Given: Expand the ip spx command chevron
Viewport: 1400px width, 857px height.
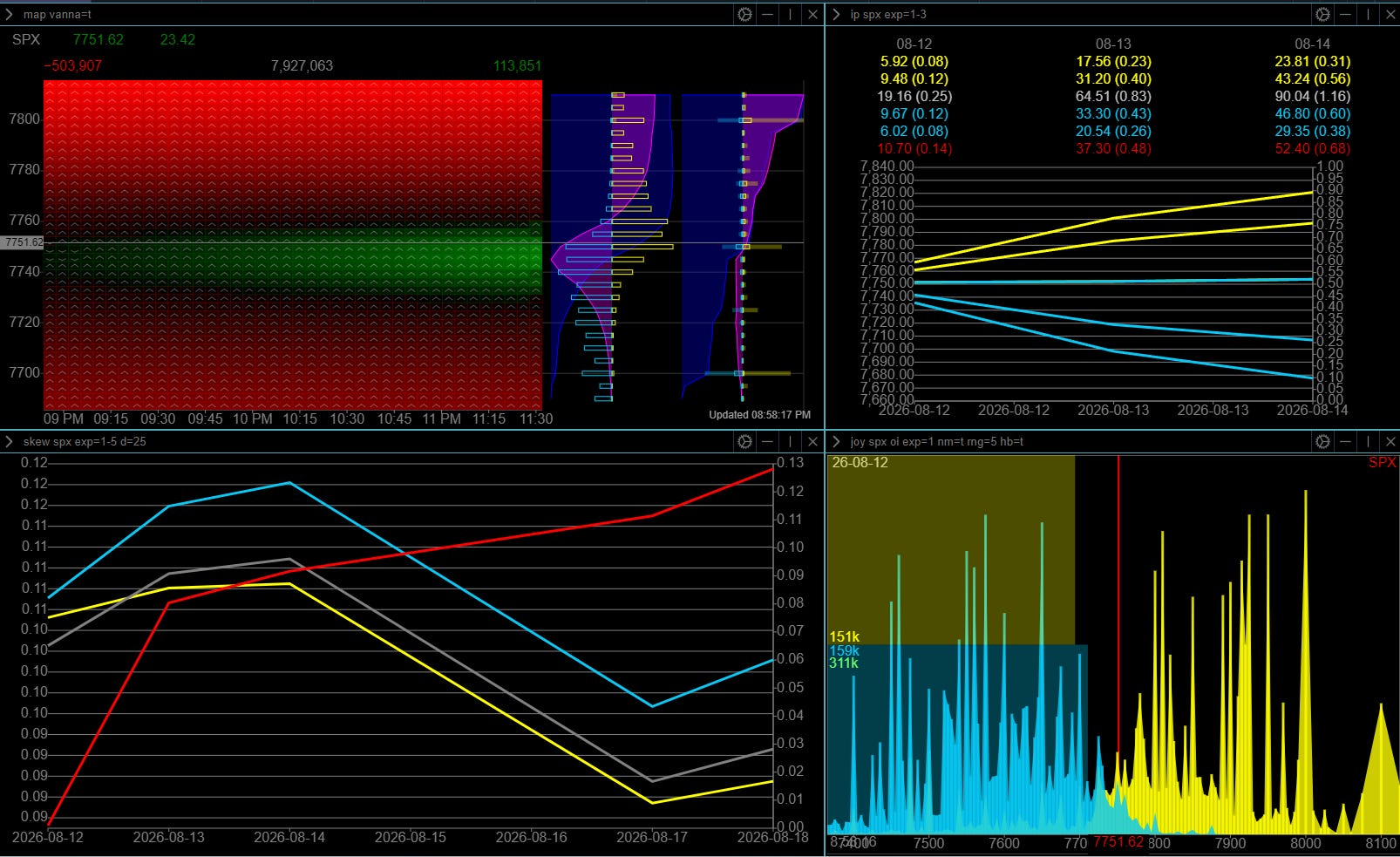Looking at the screenshot, I should pyautogui.click(x=836, y=14).
